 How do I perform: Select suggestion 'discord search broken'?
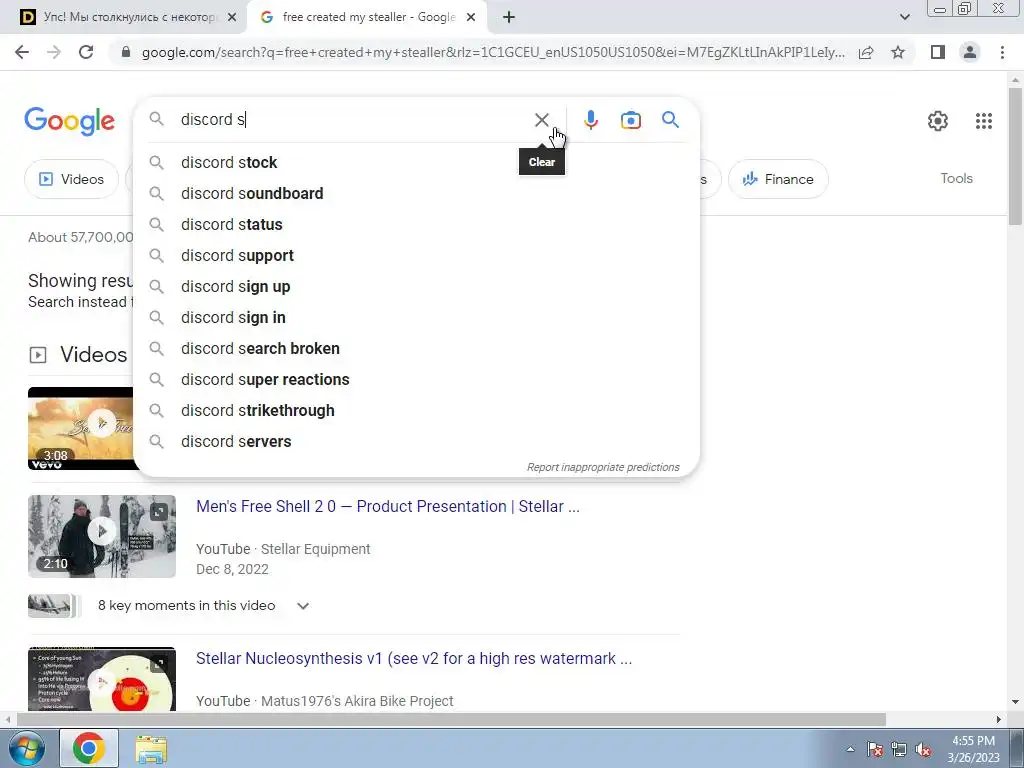(416, 349)
